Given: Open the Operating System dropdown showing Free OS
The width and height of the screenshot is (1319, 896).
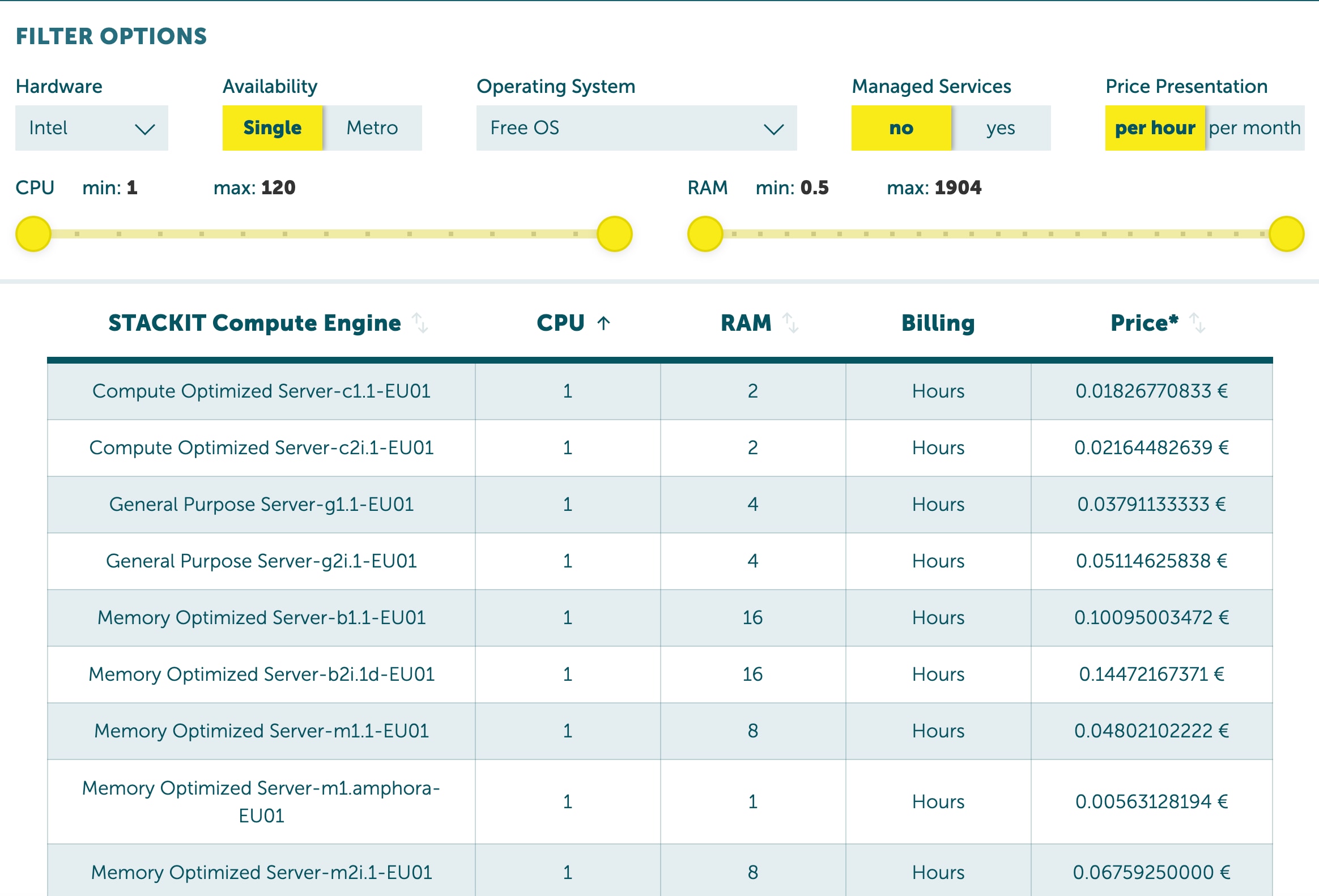Looking at the screenshot, I should click(636, 127).
